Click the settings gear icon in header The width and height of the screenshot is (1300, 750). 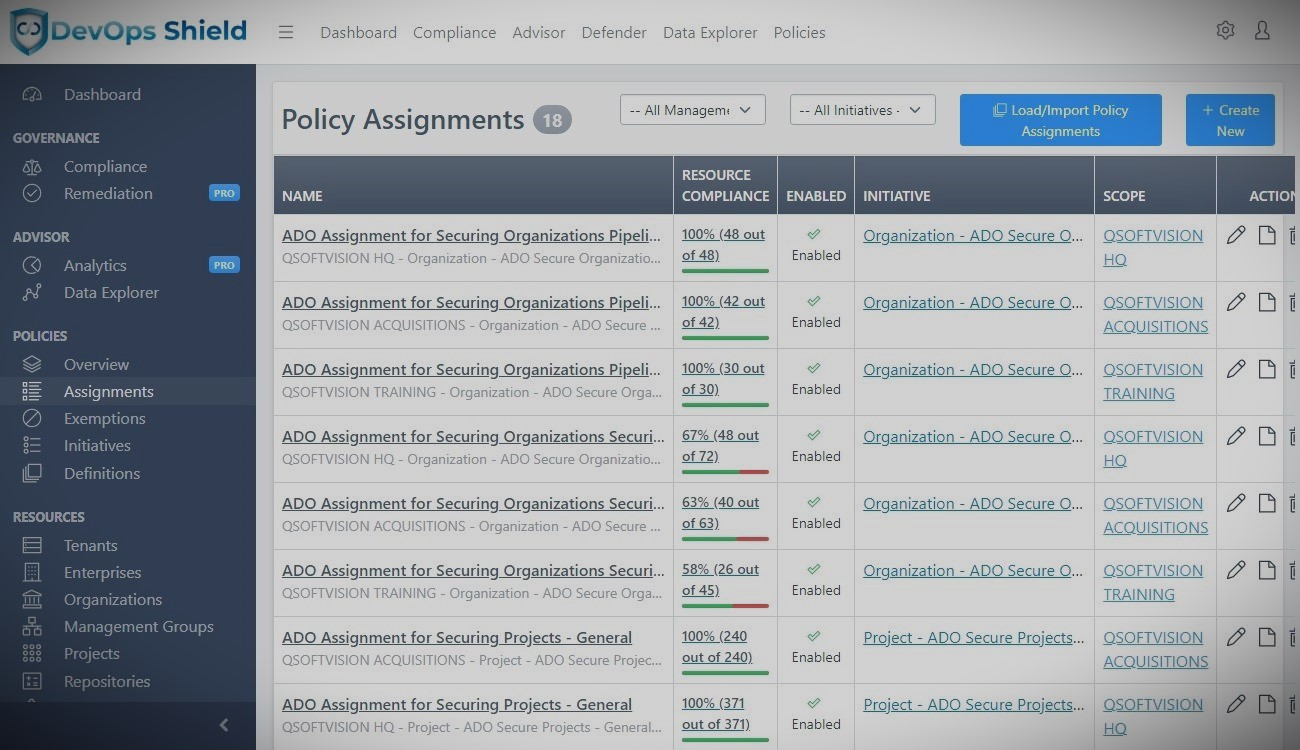(x=1225, y=31)
